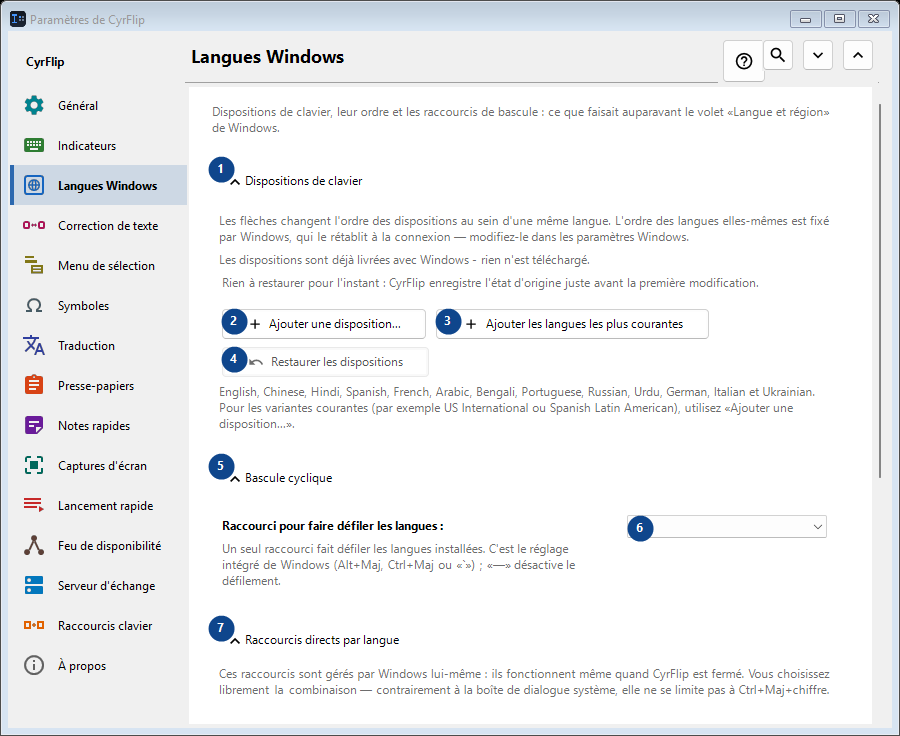This screenshot has width=900, height=736.
Task: Click the Langues Windows page heading
Action: click(x=267, y=57)
